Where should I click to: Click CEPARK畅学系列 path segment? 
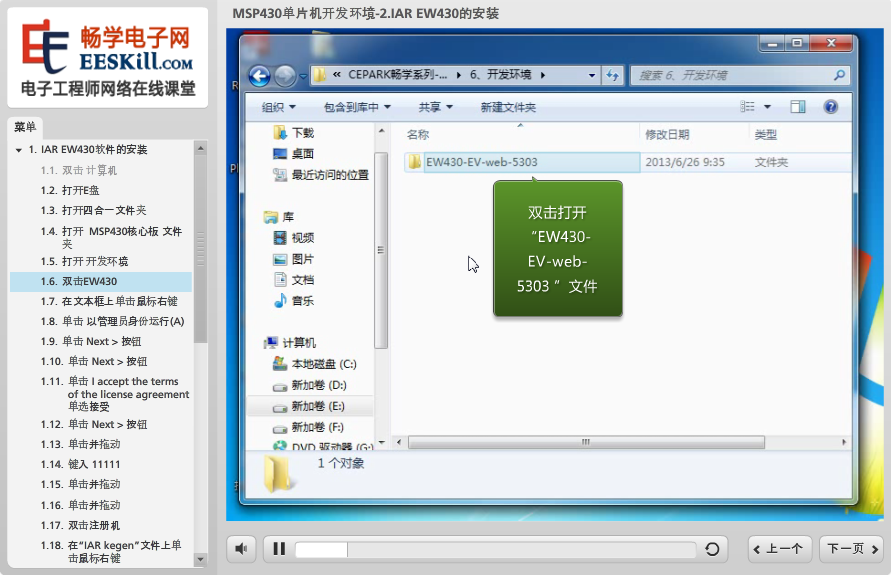coord(397,74)
